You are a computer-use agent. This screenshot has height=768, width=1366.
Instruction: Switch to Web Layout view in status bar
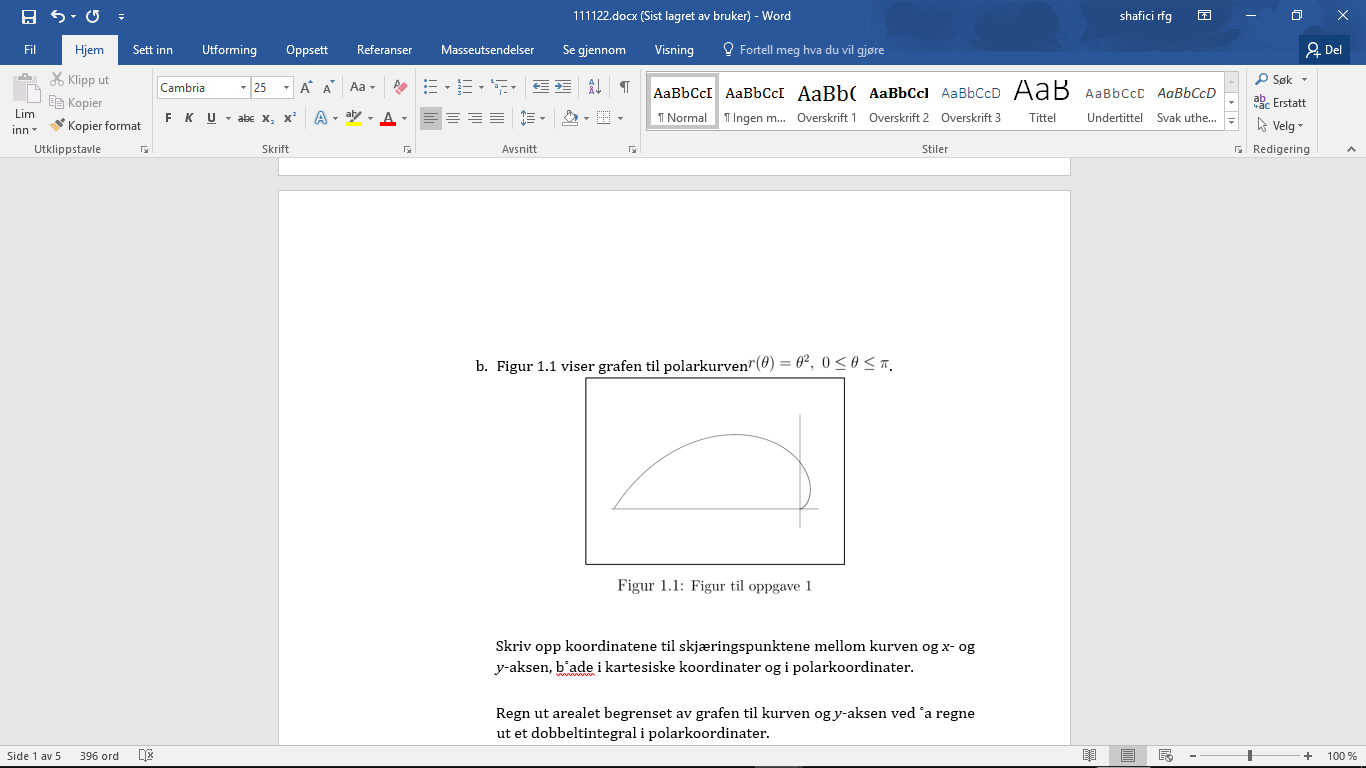[x=1165, y=756]
